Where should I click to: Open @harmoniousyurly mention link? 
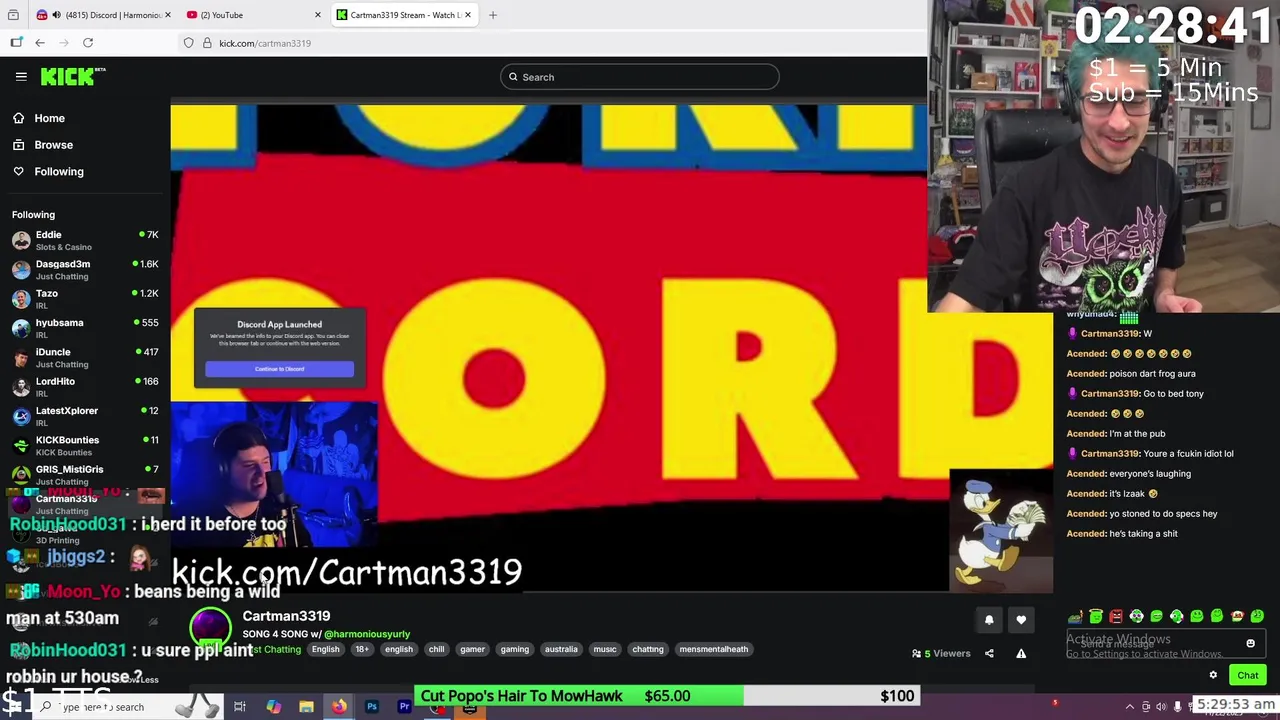click(x=367, y=634)
